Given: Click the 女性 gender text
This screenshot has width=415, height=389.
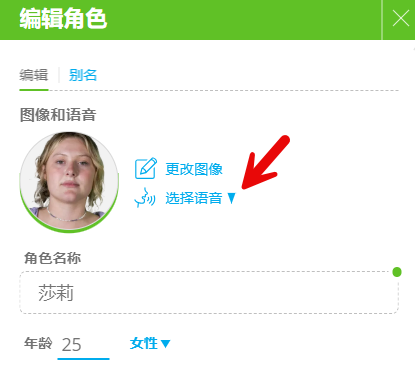Looking at the screenshot, I should click(144, 343).
